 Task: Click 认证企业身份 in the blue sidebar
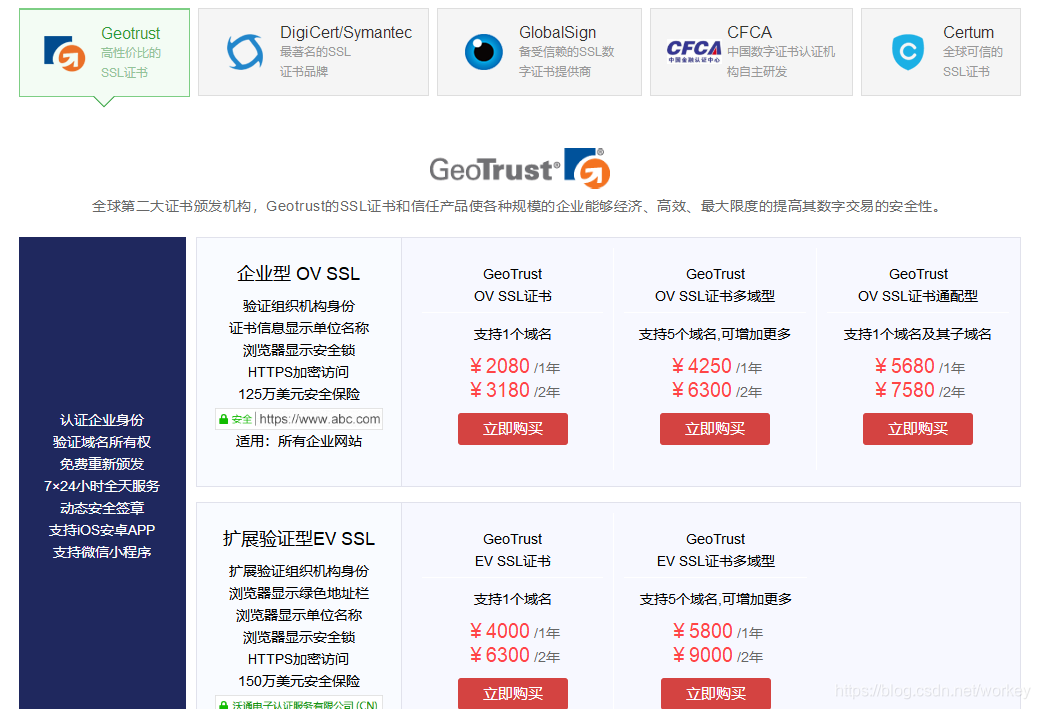[x=102, y=420]
